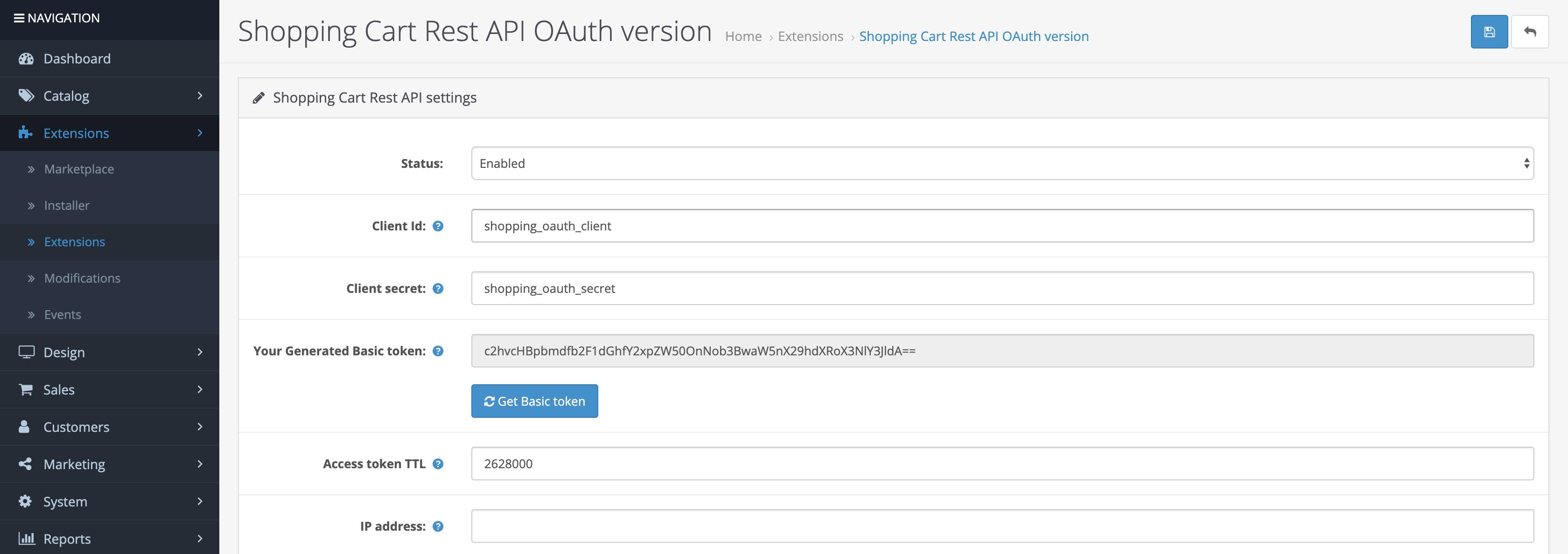Image resolution: width=1568 pixels, height=554 pixels.
Task: Click the help icon beside Access token TTL
Action: [438, 464]
